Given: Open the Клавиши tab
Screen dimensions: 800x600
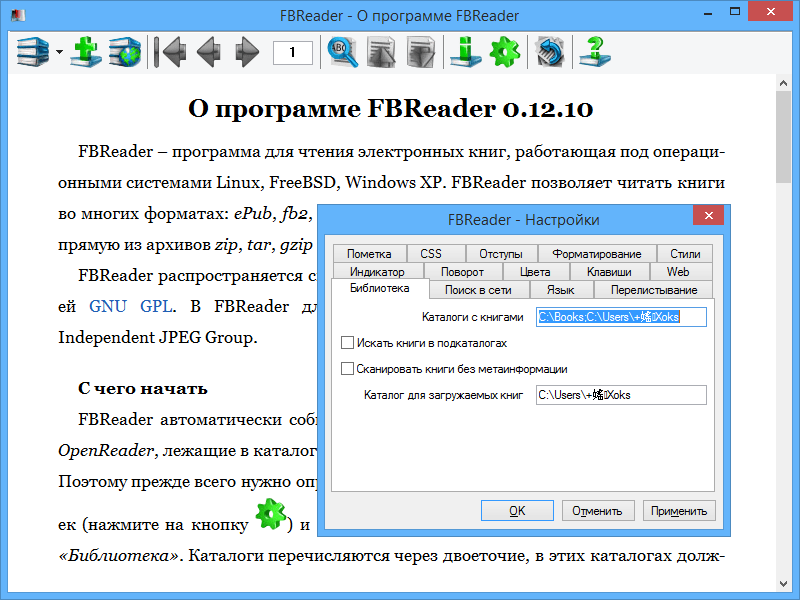Looking at the screenshot, I should tap(609, 272).
